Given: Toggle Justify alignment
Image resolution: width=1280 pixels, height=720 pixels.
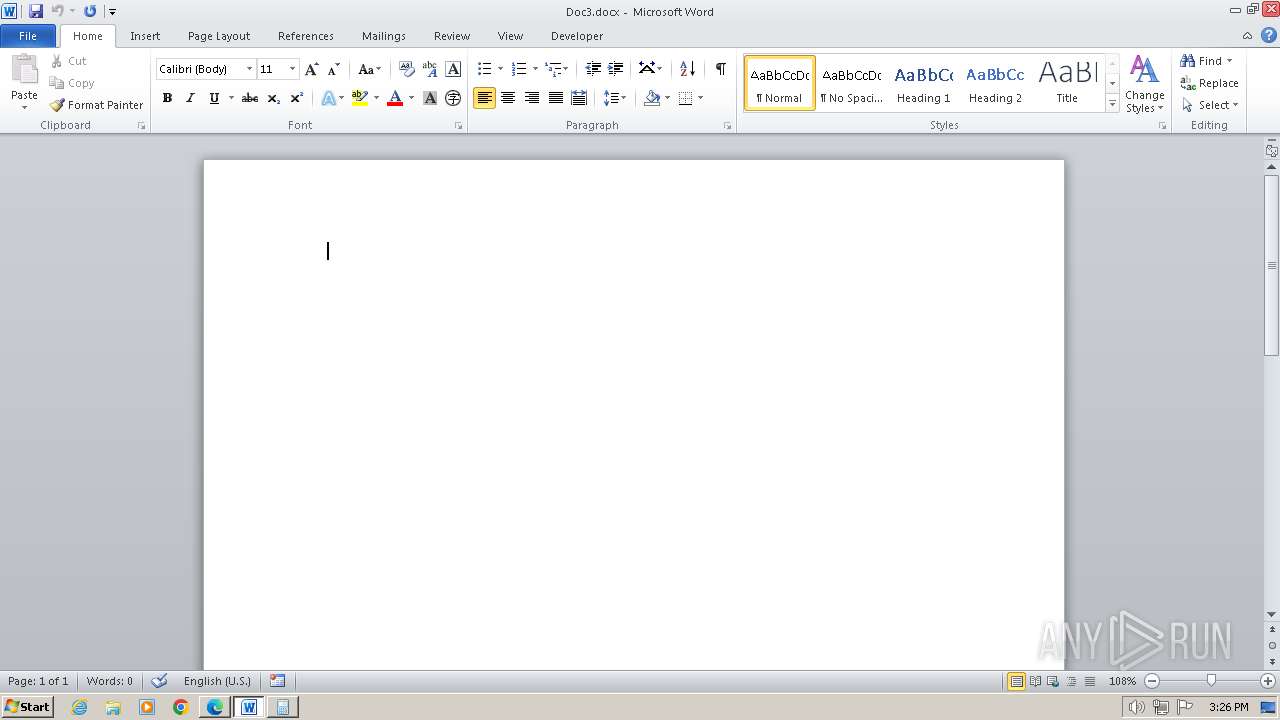Looking at the screenshot, I should [x=555, y=98].
